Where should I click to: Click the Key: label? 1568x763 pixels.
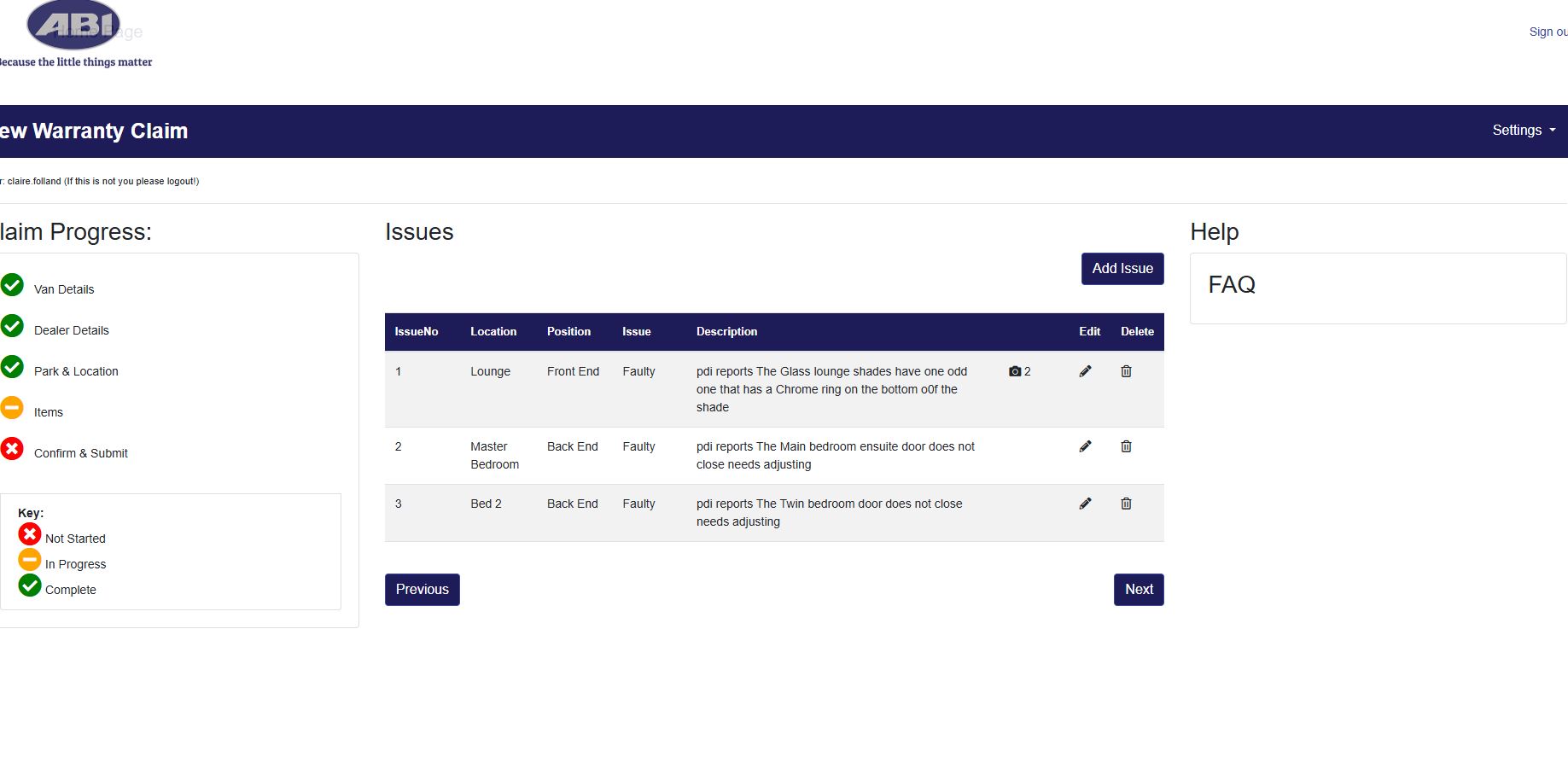(x=31, y=513)
